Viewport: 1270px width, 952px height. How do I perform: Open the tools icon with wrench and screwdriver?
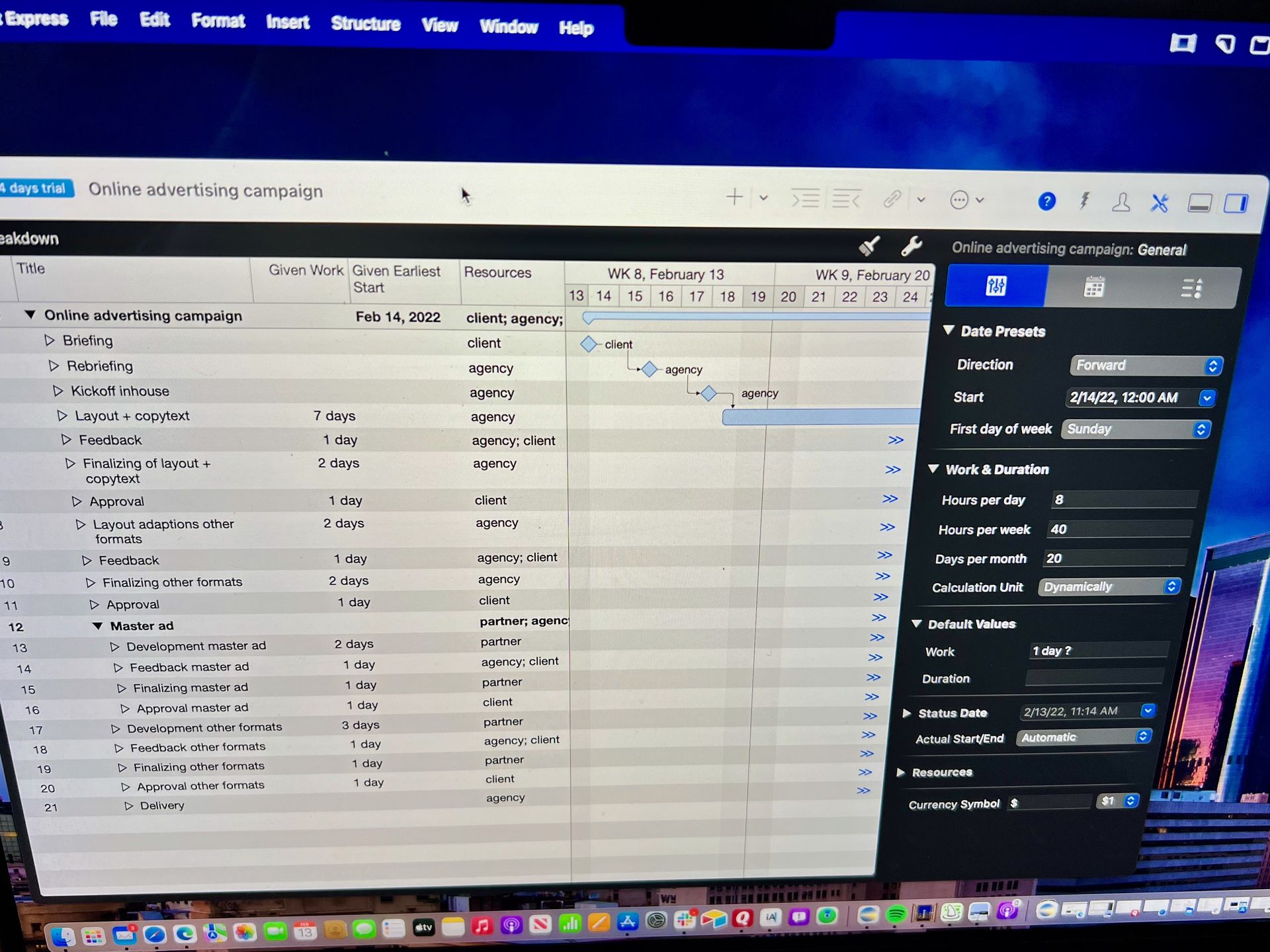(1160, 202)
